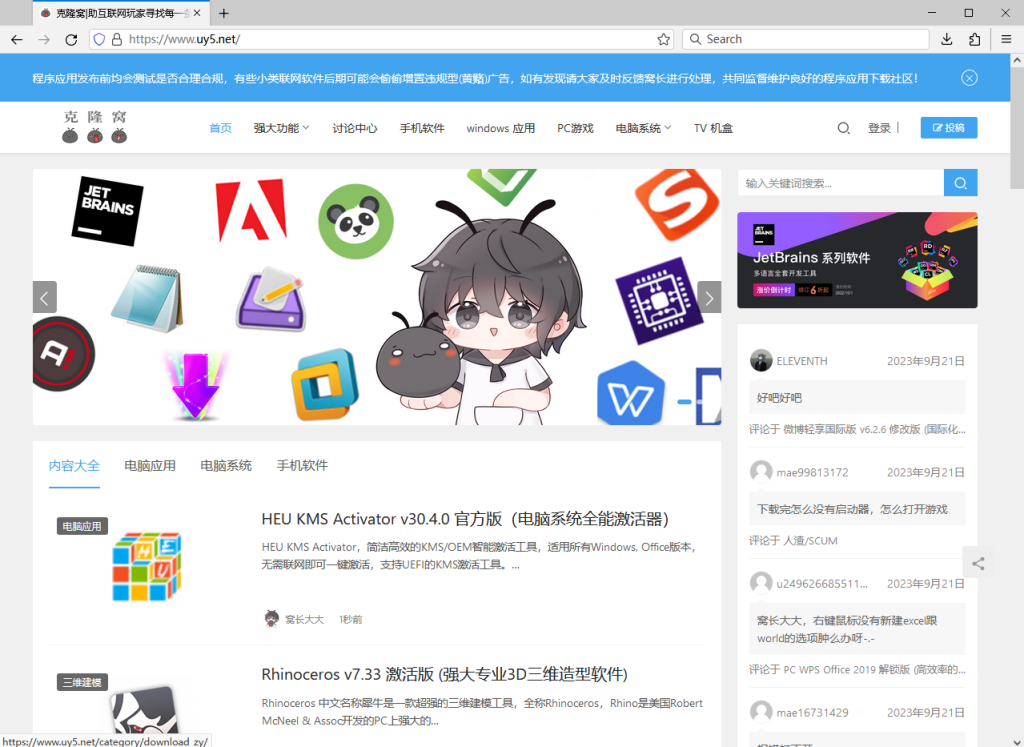Click the 输入关键词搜索 input field
This screenshot has height=747, width=1024.
(x=840, y=183)
